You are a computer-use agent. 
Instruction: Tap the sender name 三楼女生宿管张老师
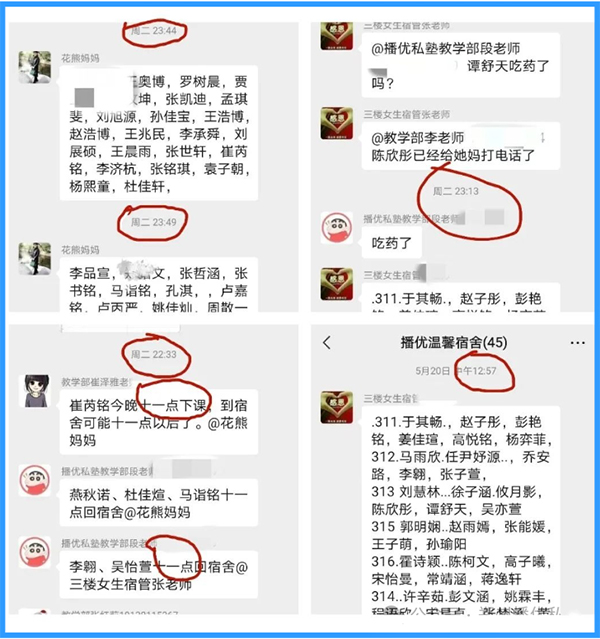coord(407,115)
